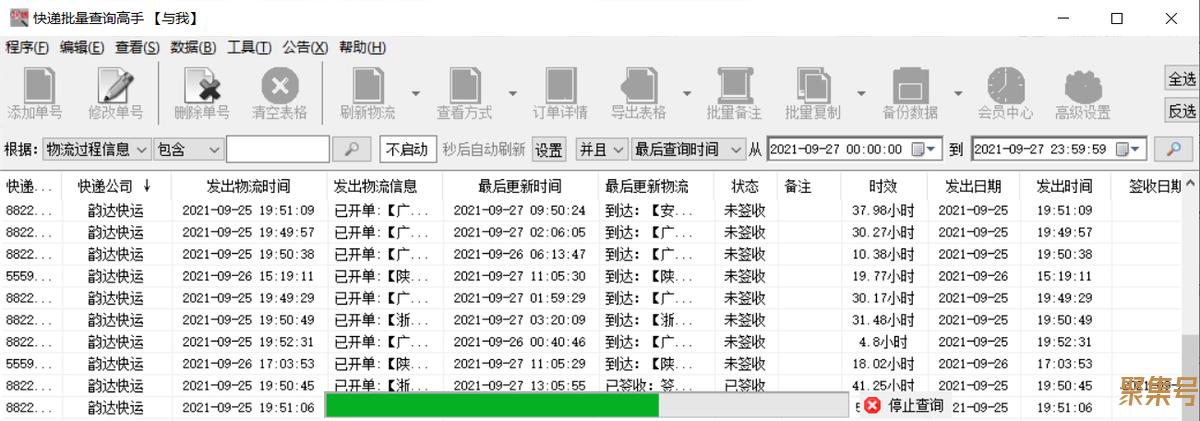Sort by 发出物流时间 column header
1200x421 pixels.
(x=249, y=186)
